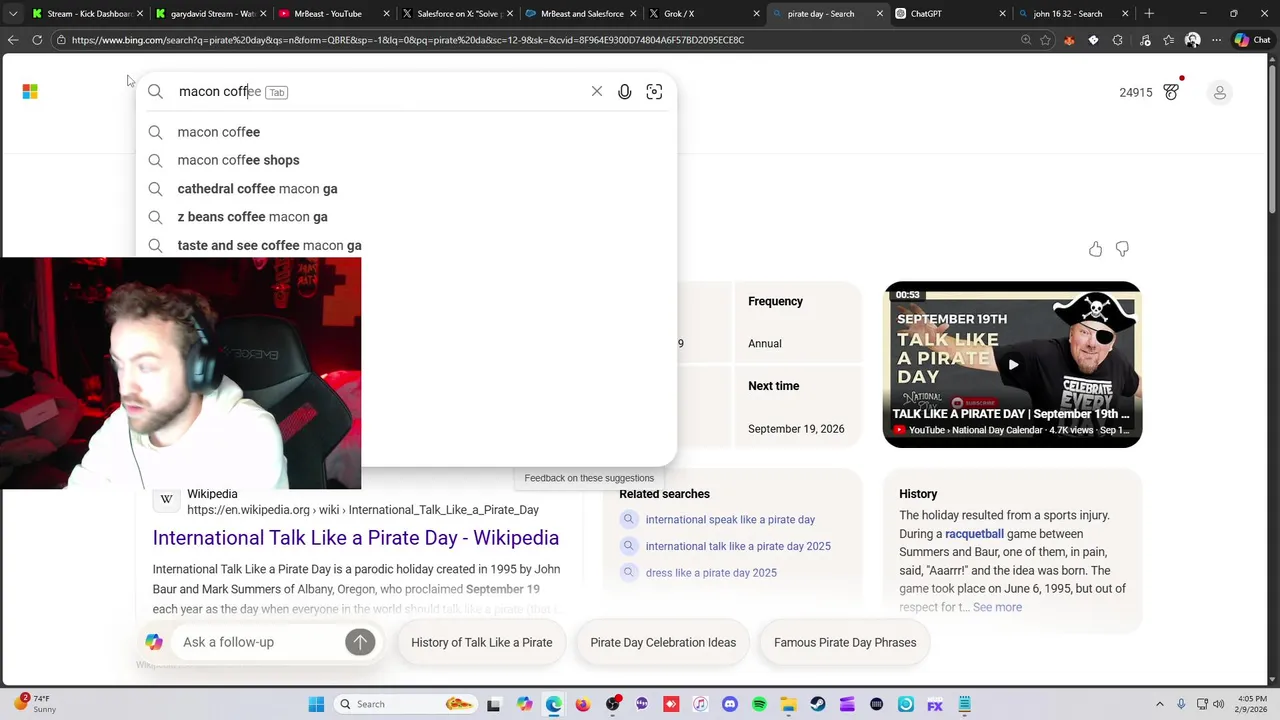Open the profile account icon

[x=1219, y=93]
